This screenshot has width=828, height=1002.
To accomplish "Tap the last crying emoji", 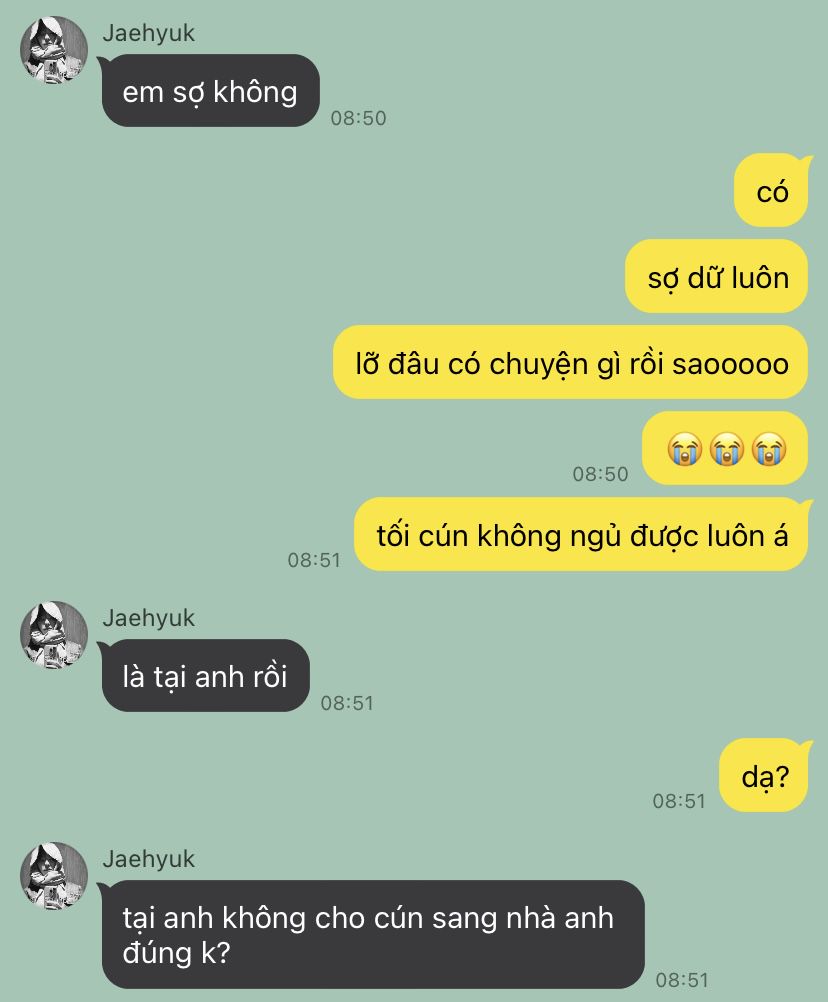I will 769,449.
